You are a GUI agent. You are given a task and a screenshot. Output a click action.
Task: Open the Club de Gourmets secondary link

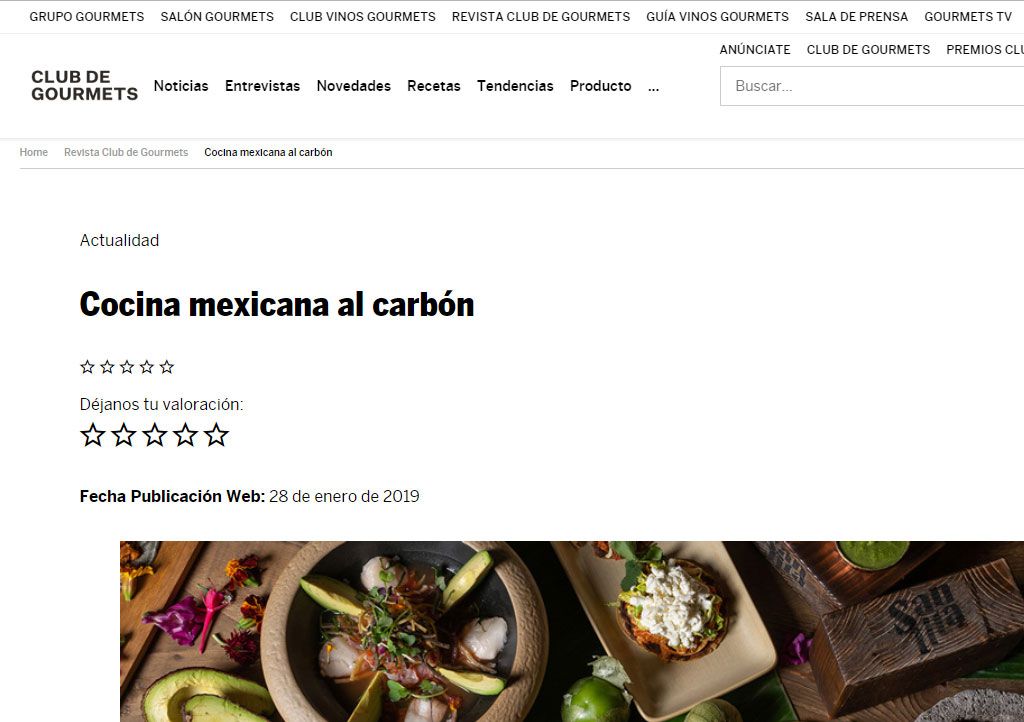click(868, 50)
